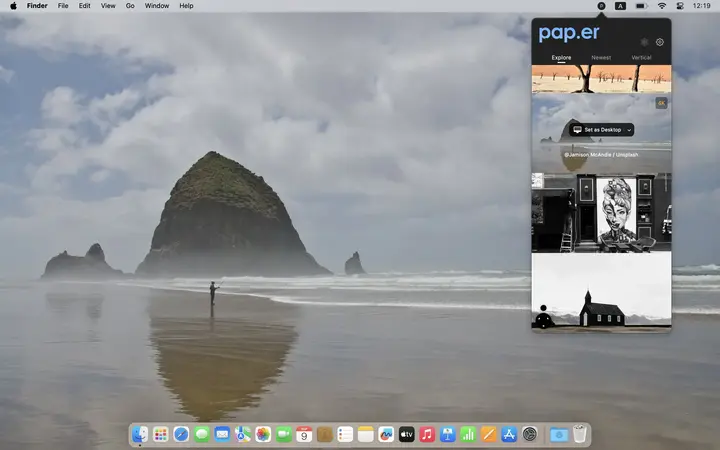Open Notes from the Dock
The height and width of the screenshot is (450, 720).
coord(366,434)
